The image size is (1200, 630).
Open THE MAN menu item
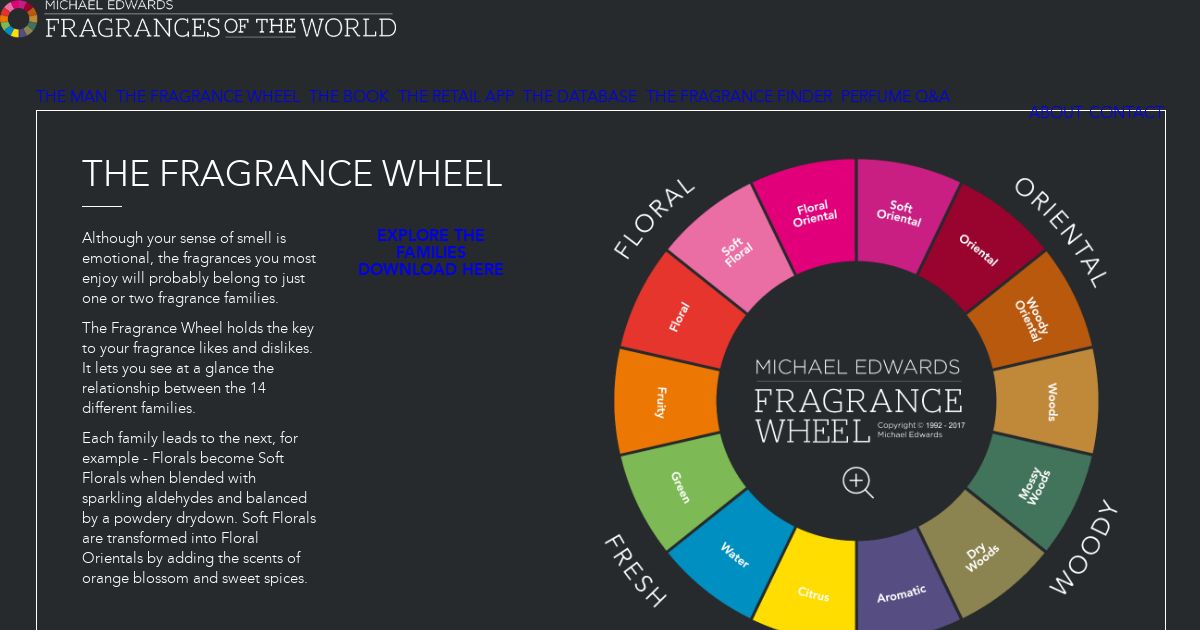click(72, 97)
